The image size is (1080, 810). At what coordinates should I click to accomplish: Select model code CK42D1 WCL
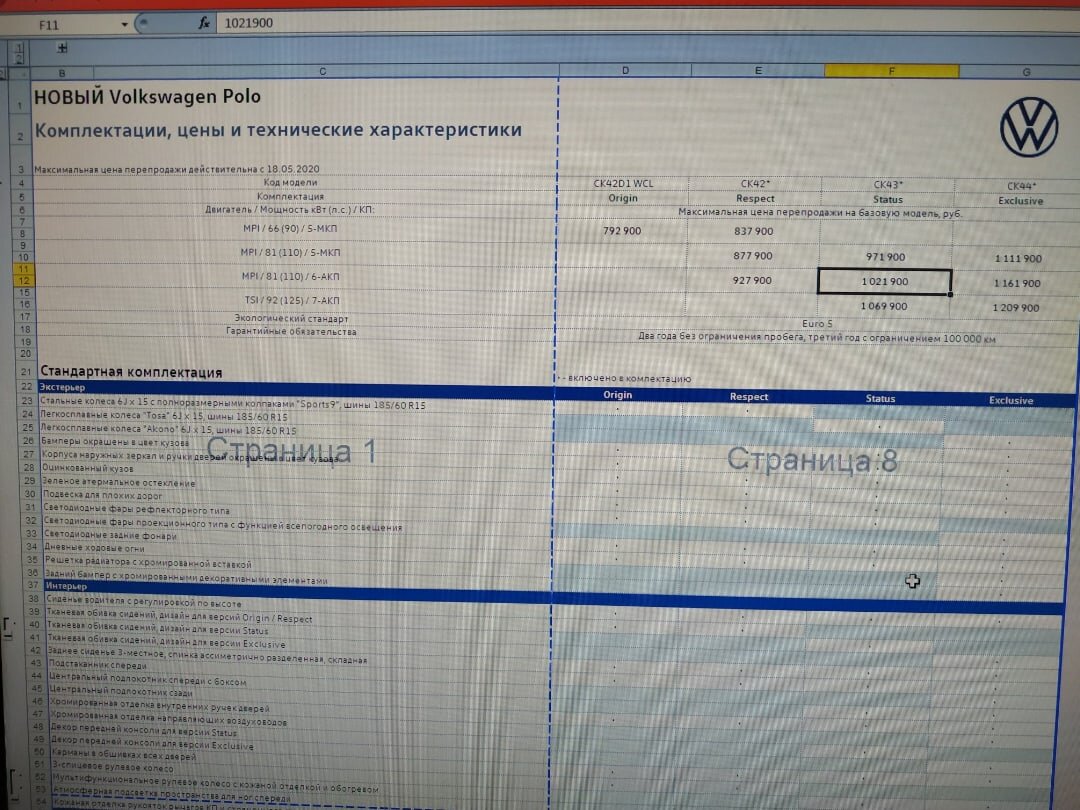(623, 184)
